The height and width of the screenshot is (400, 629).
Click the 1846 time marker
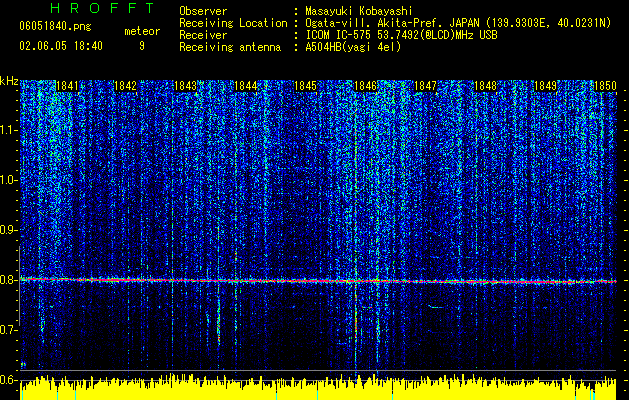click(365, 86)
